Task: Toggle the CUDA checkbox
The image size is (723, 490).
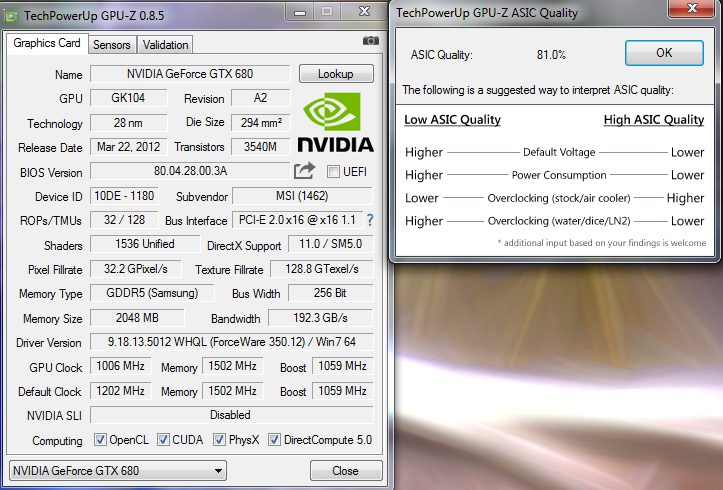Action: coord(163,439)
